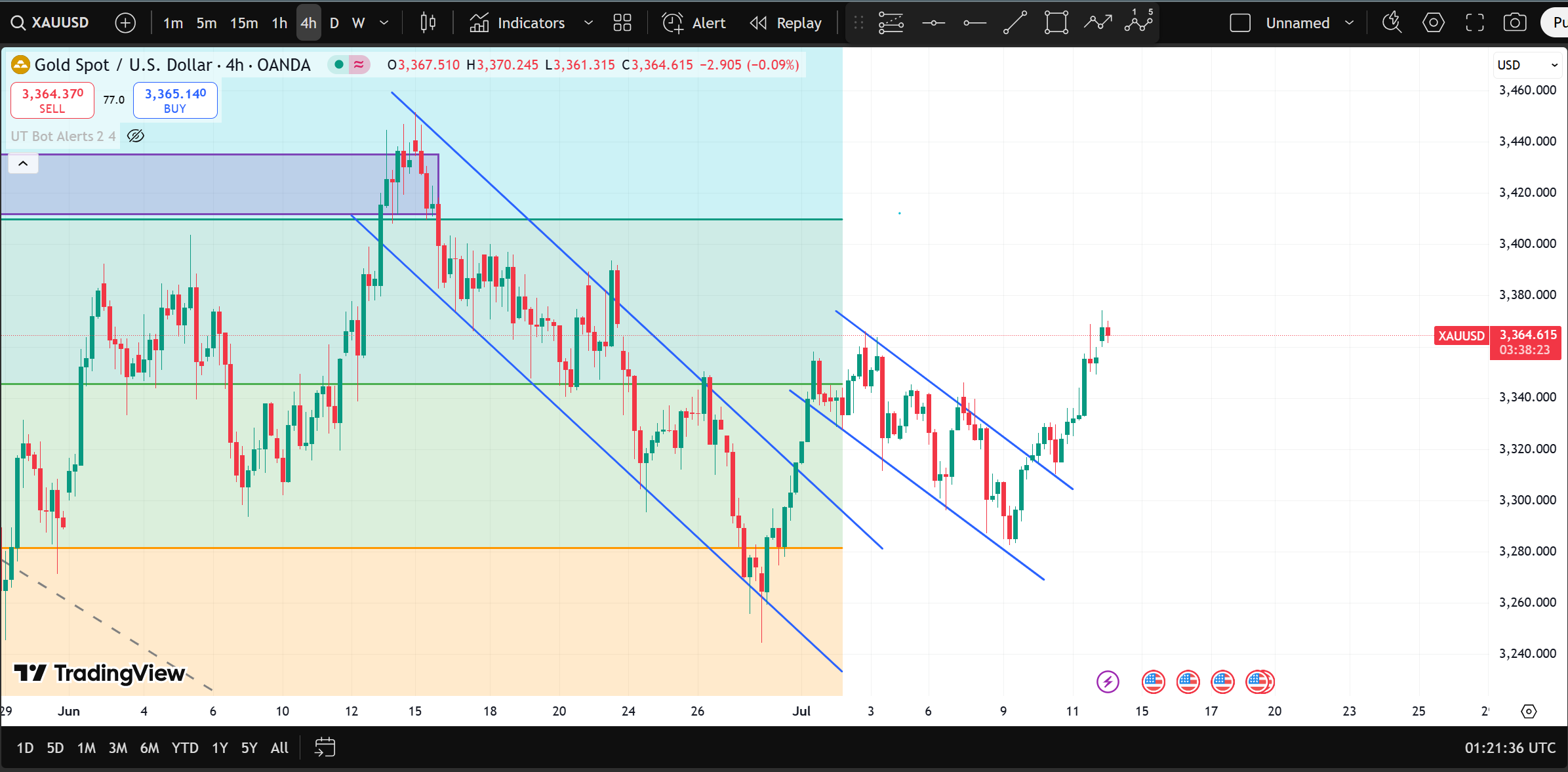Set the date range to 3M
The image size is (1568, 772).
click(x=118, y=748)
